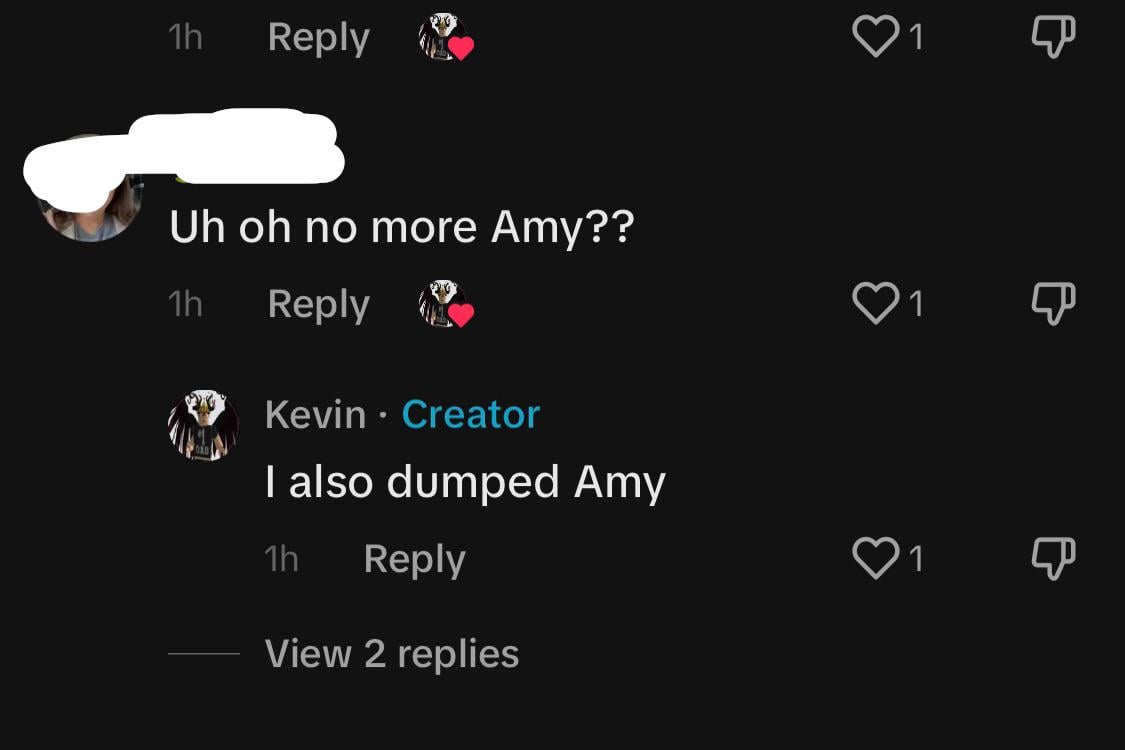Tap the like count beside Kevin's reply heart
This screenshot has height=750, width=1125.
pyautogui.click(x=915, y=558)
